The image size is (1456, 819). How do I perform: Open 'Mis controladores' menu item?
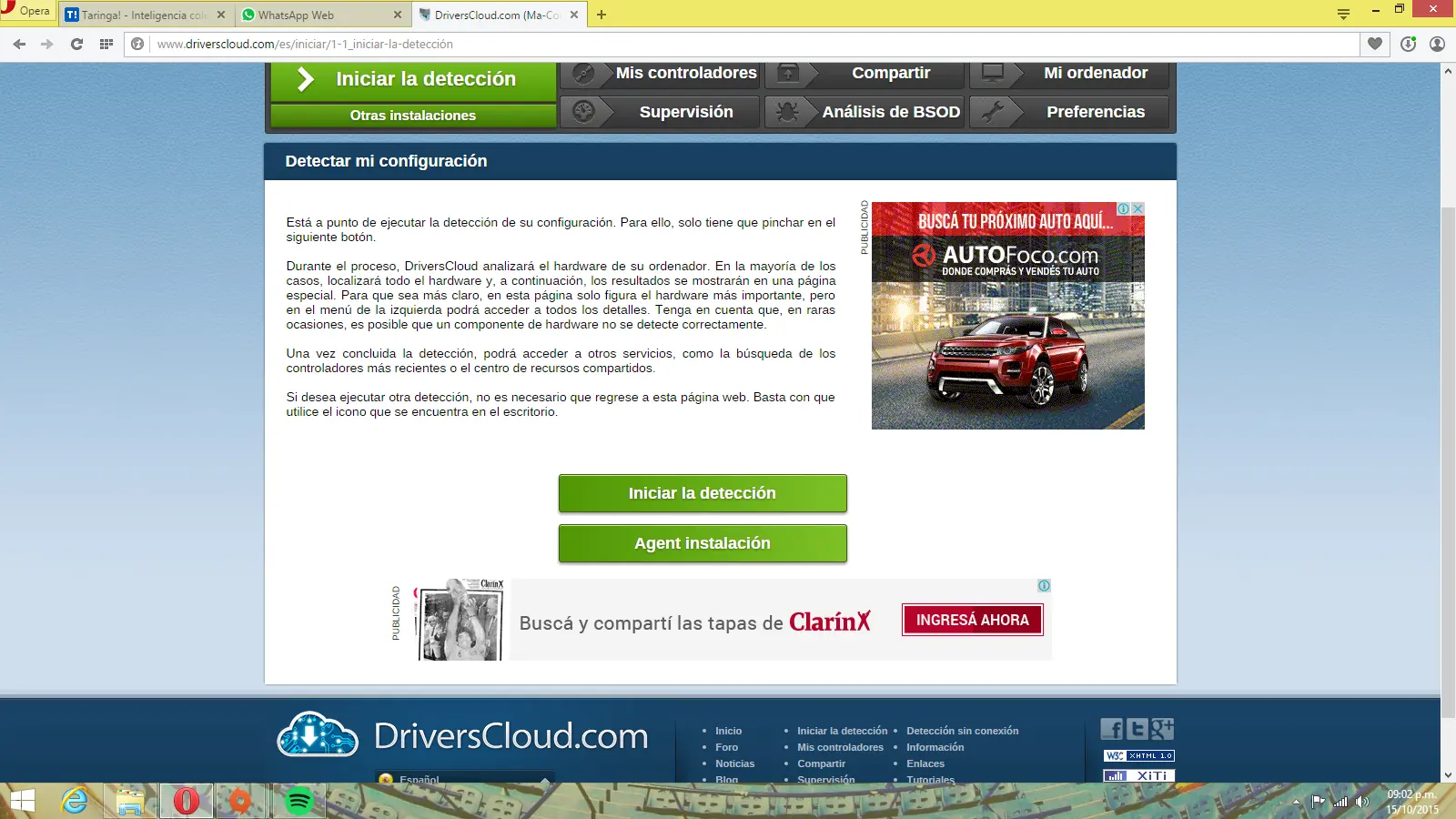(x=661, y=74)
